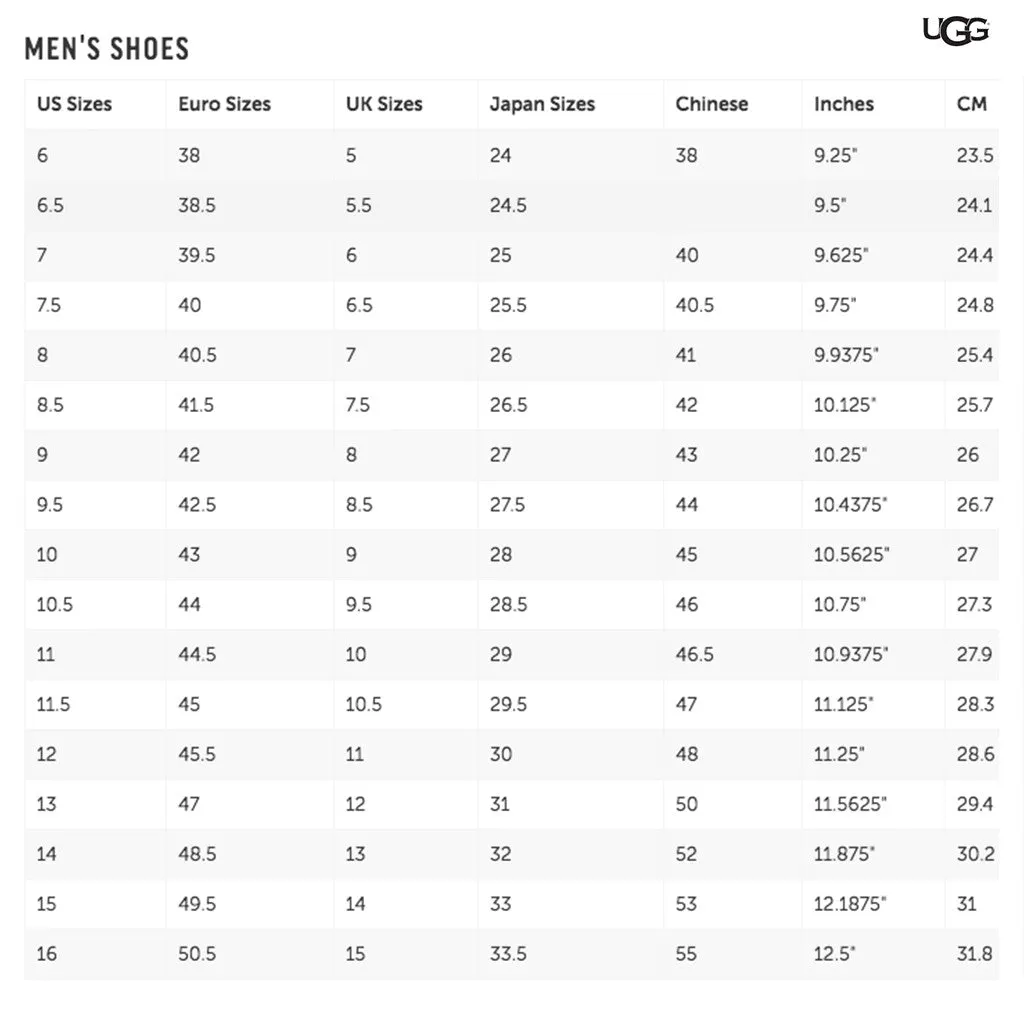Select the Chinese column header

[x=712, y=104]
